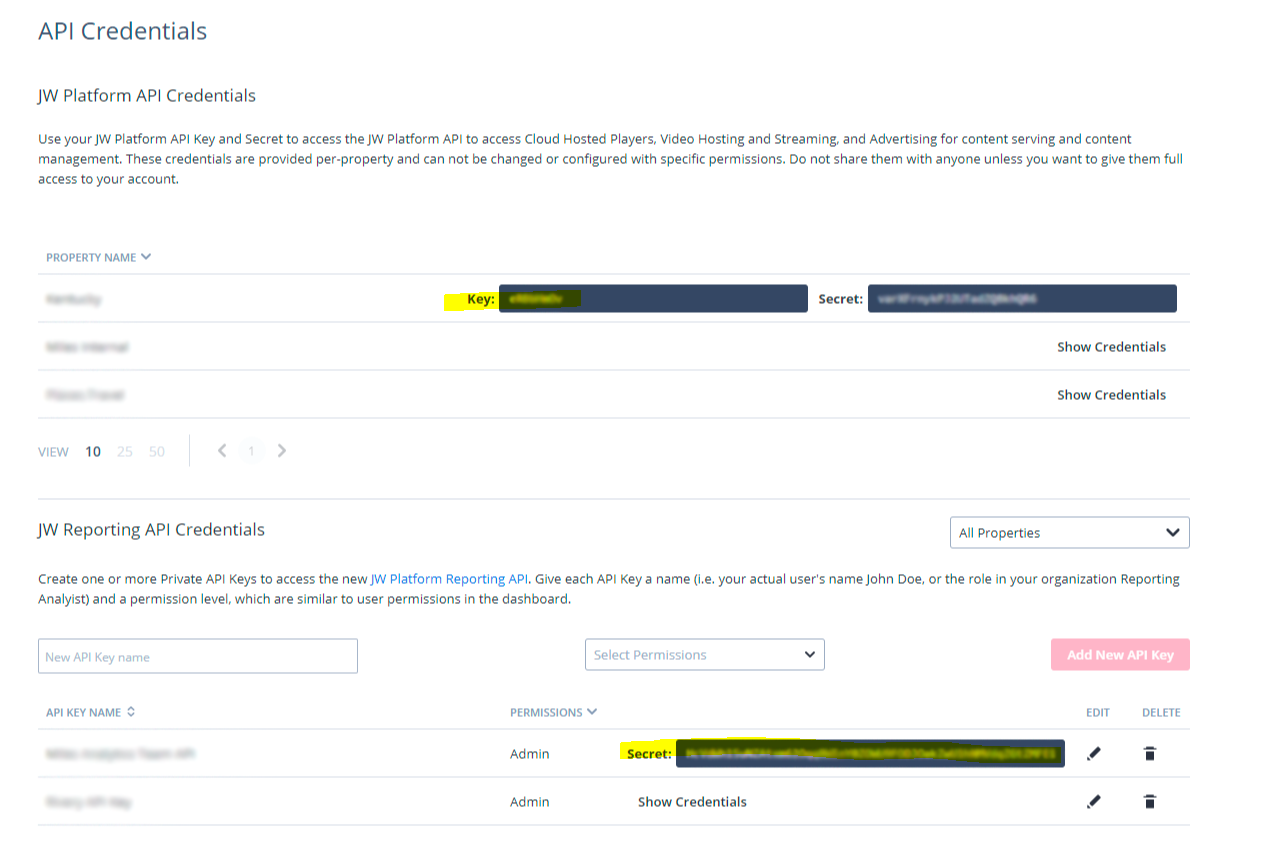Sort by API Key Name column arrows
Screen dimensions: 1263x862
[131, 712]
